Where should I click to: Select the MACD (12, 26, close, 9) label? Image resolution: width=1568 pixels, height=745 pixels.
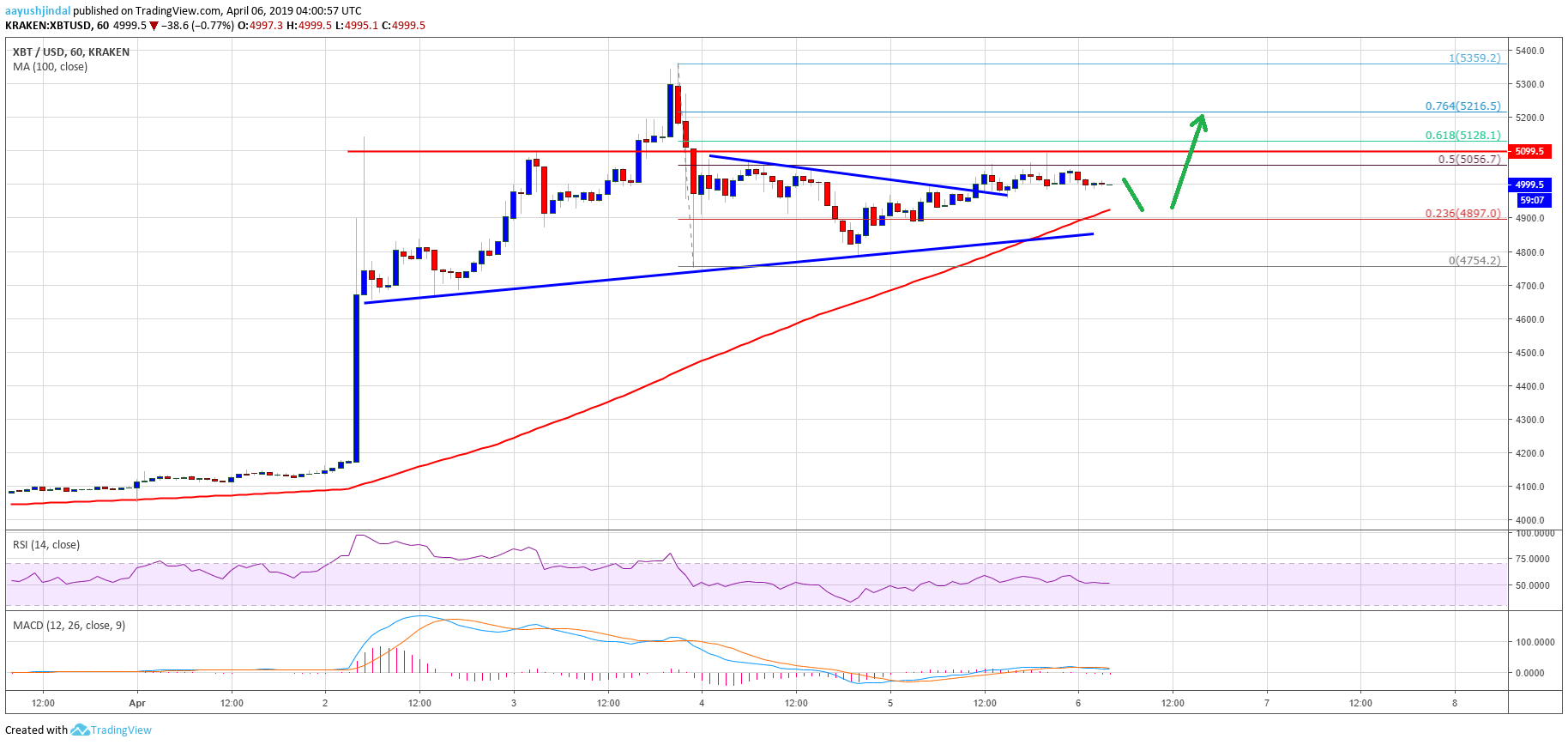coord(69,626)
